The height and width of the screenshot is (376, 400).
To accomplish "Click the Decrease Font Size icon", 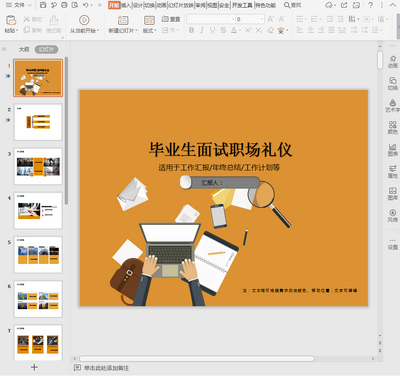I will (282, 19).
